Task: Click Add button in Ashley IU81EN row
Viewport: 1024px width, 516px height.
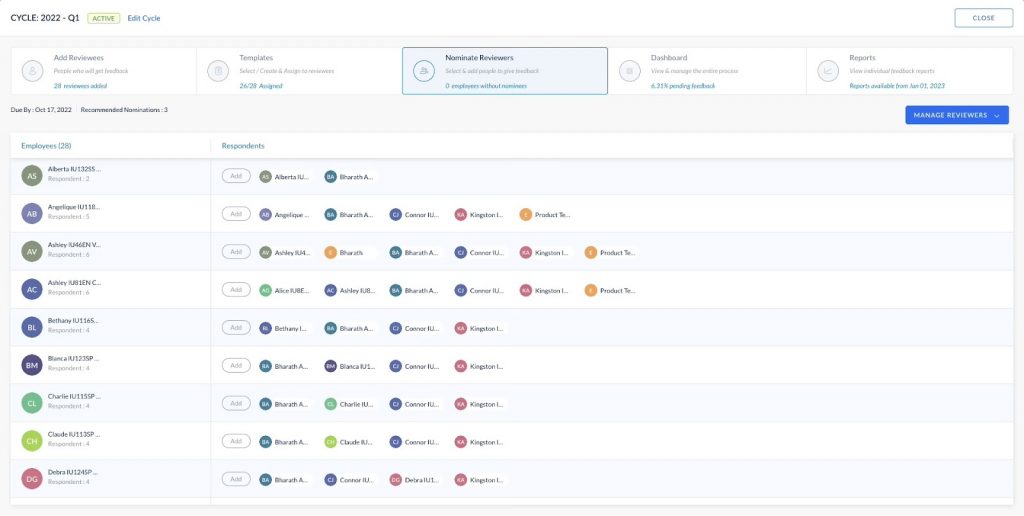Action: 236,289
